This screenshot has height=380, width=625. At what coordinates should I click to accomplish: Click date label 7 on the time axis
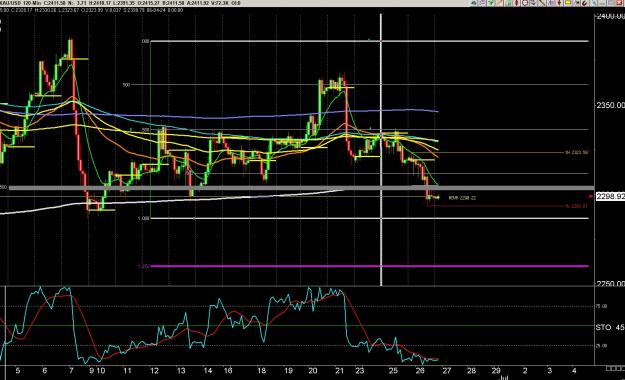click(71, 371)
